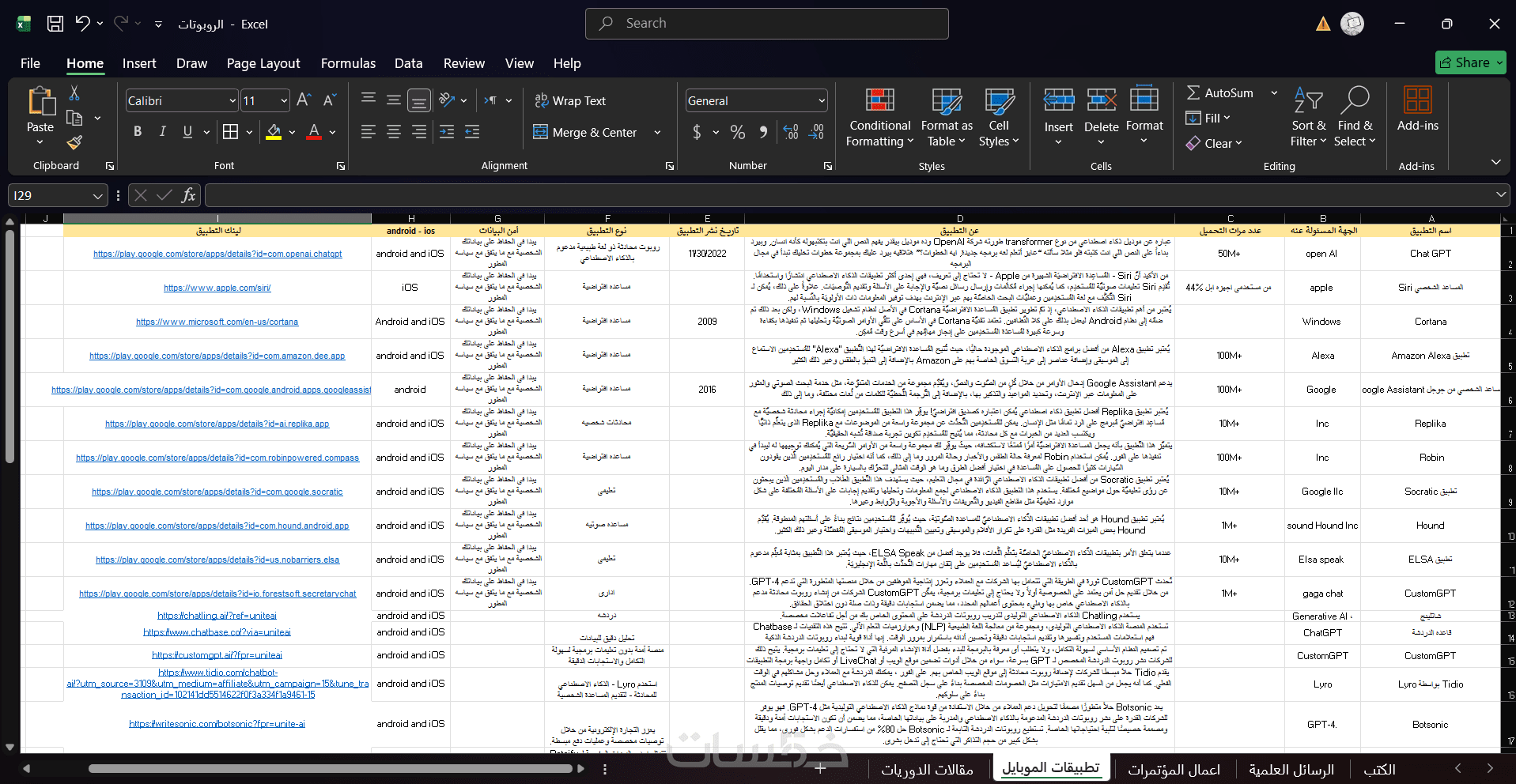Apply Comma Style number format
The image size is (1516, 784).
point(763,132)
